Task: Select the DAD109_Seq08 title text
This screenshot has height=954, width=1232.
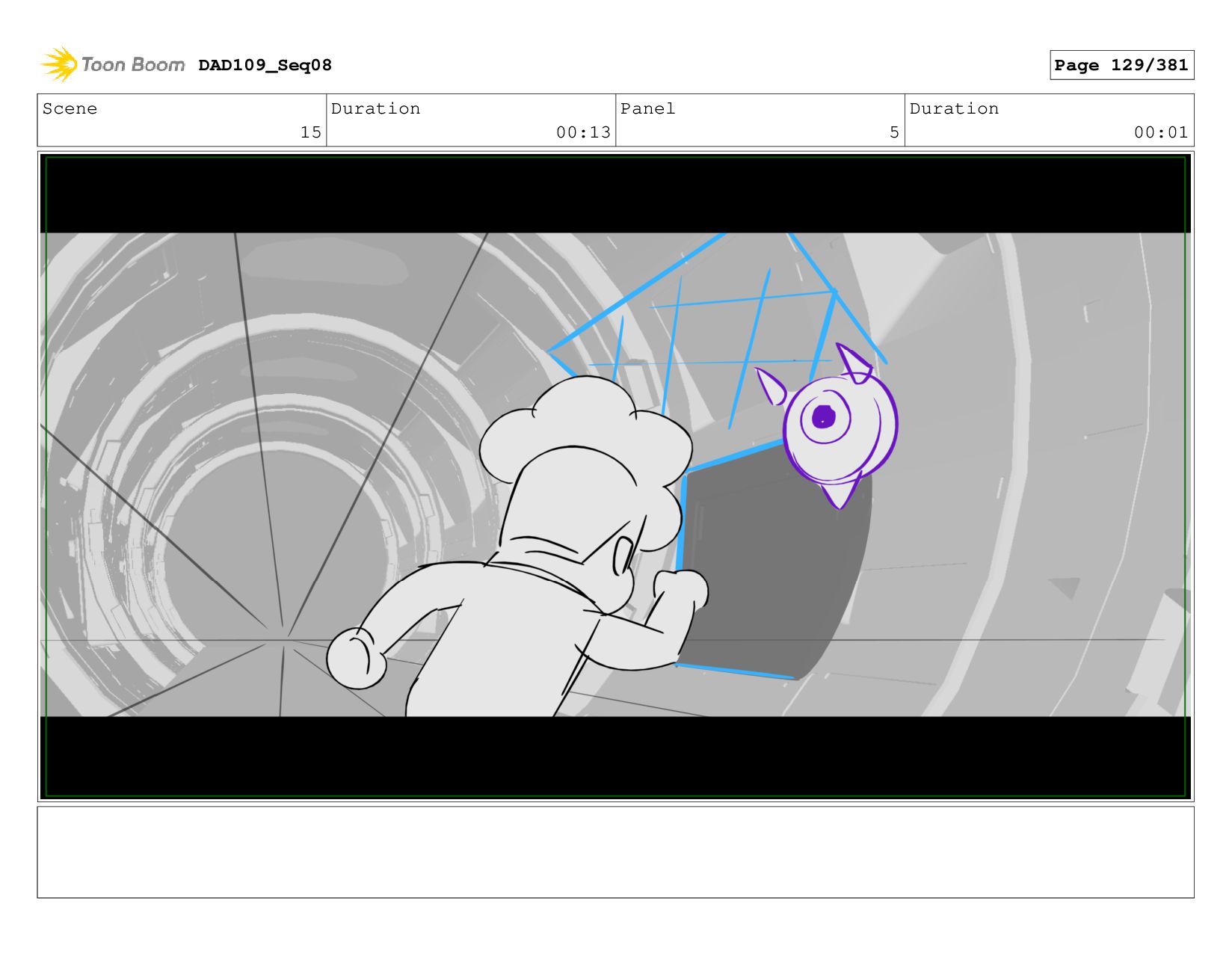Action: 265,65
